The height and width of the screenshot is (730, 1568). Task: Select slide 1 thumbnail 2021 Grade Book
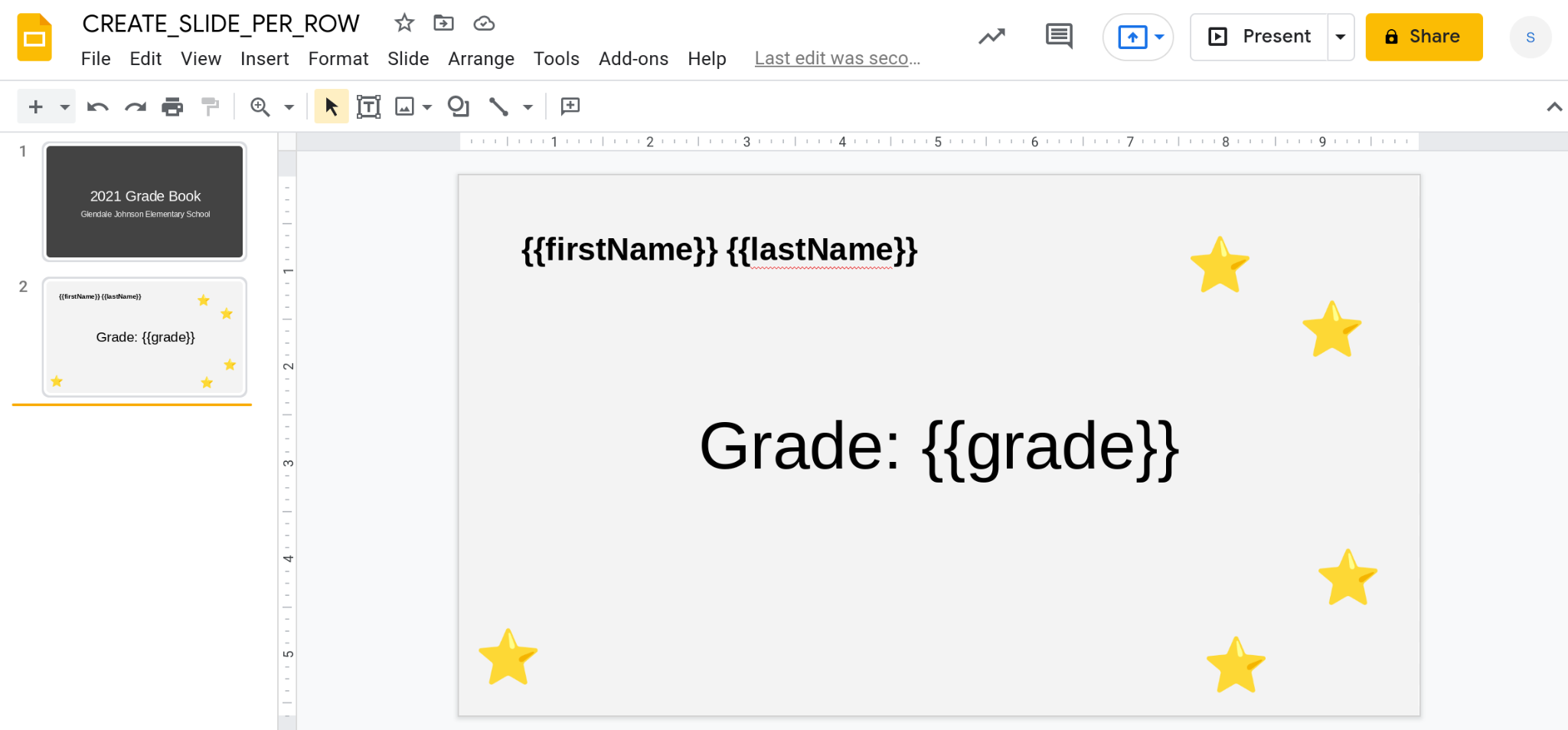click(x=145, y=201)
